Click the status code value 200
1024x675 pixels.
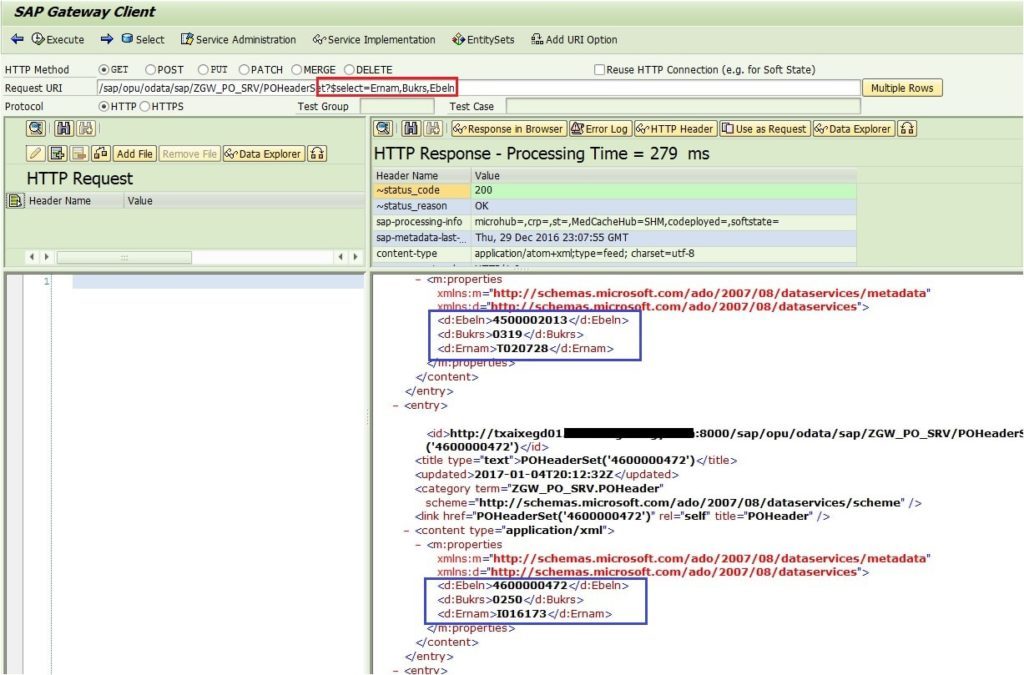[x=483, y=190]
